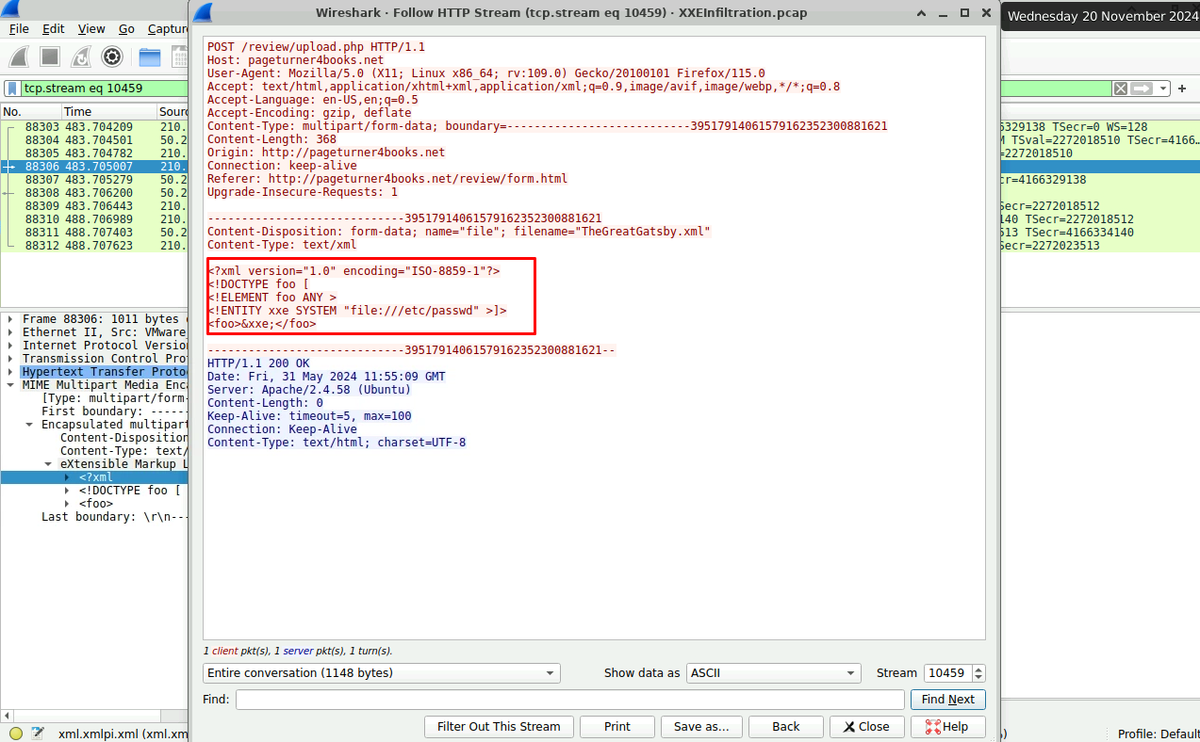Viewport: 1200px width, 742px height.
Task: Click the Print button
Action: pyautogui.click(x=618, y=727)
